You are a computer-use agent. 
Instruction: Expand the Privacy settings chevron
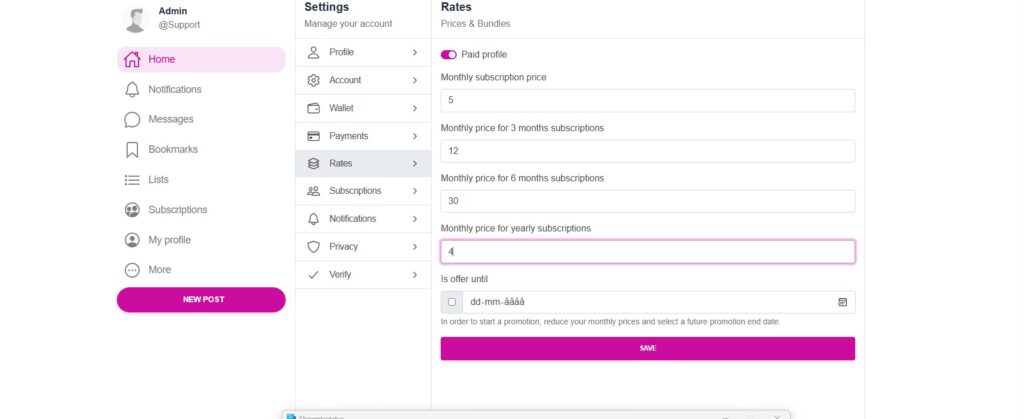click(415, 247)
